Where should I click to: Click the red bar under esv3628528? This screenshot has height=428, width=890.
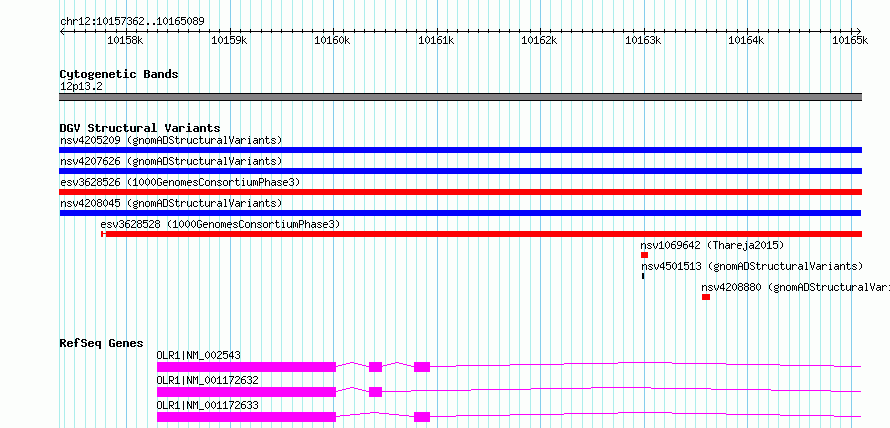pos(481,234)
